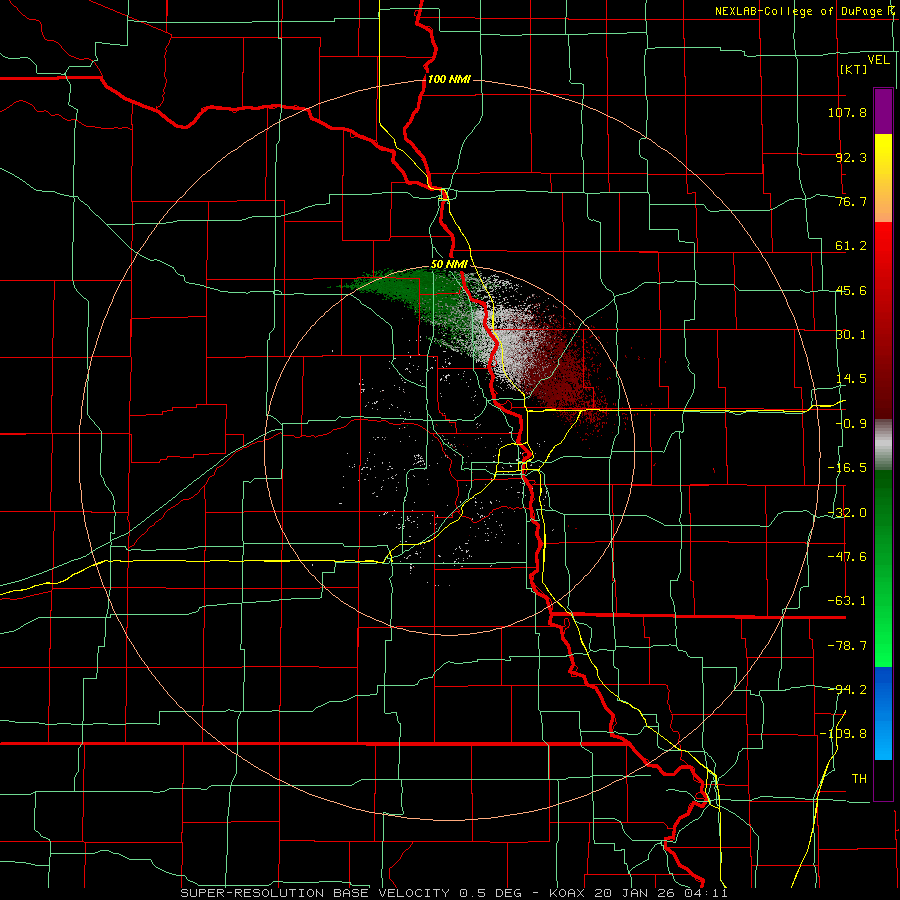Pick the purple segment of the color bar
The image size is (900, 900).
(883, 111)
